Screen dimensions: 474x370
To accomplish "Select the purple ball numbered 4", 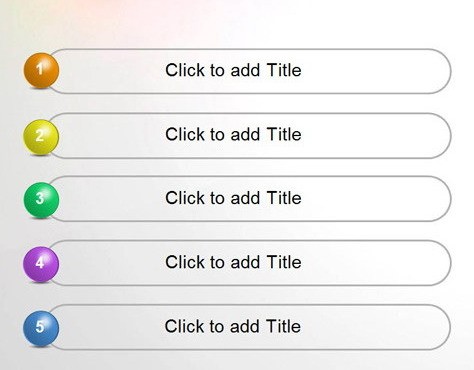I will (x=41, y=264).
